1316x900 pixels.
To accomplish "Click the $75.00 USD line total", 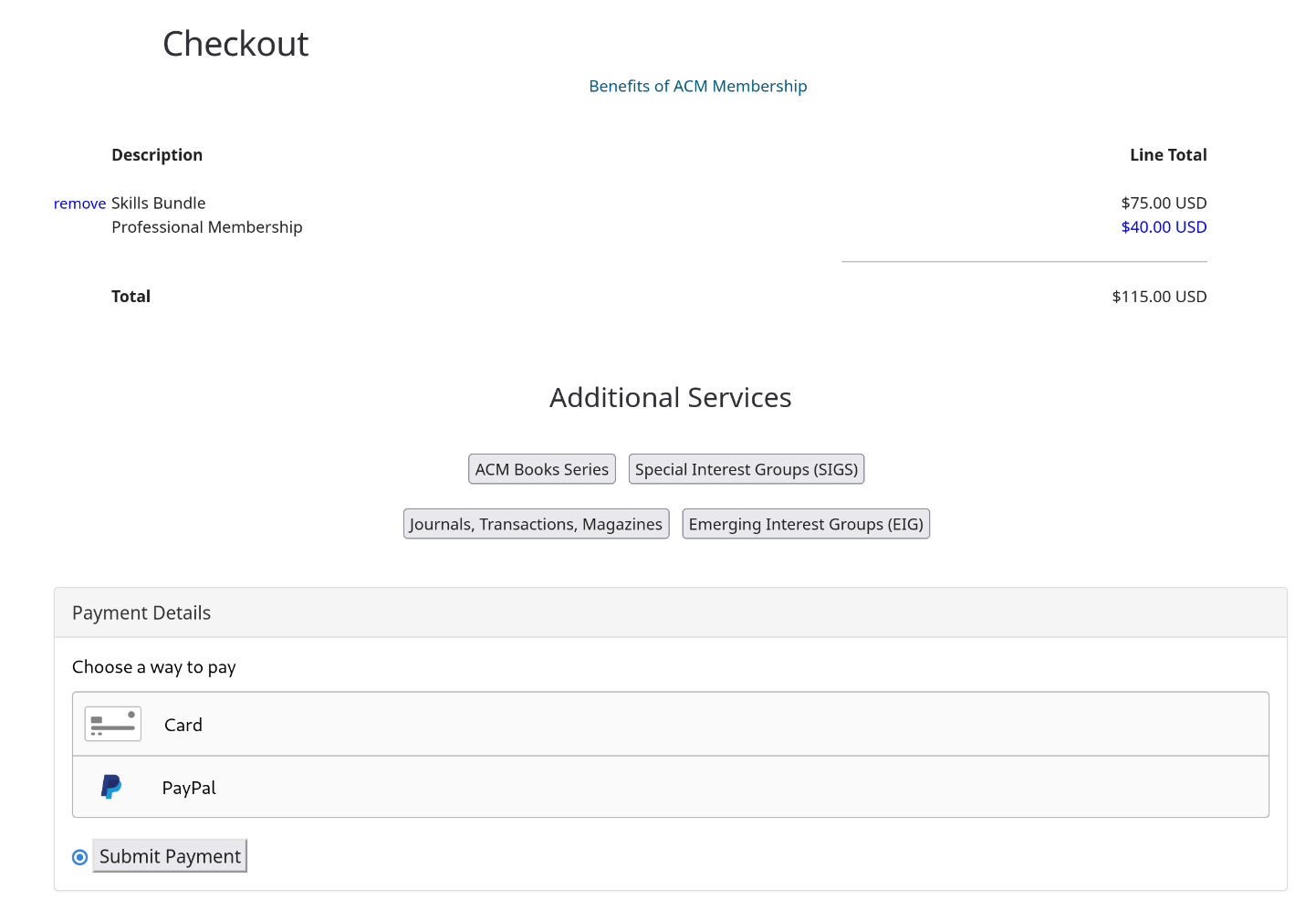I will tap(1164, 203).
